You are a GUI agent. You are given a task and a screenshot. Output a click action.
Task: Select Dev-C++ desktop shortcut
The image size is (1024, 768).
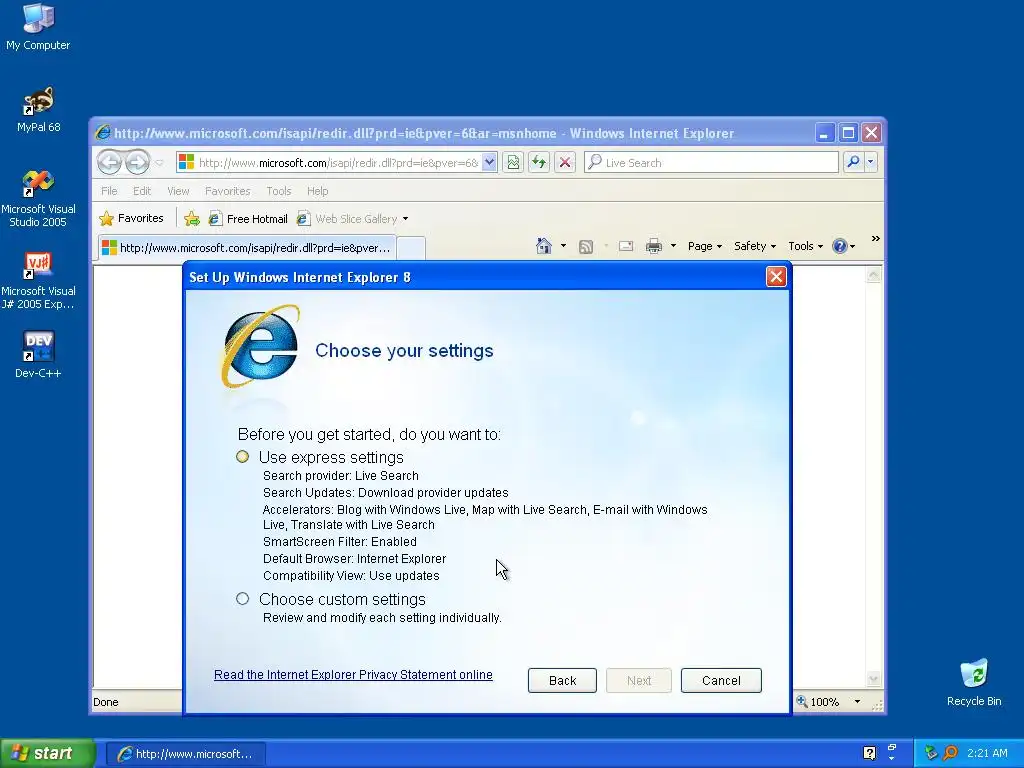[38, 355]
